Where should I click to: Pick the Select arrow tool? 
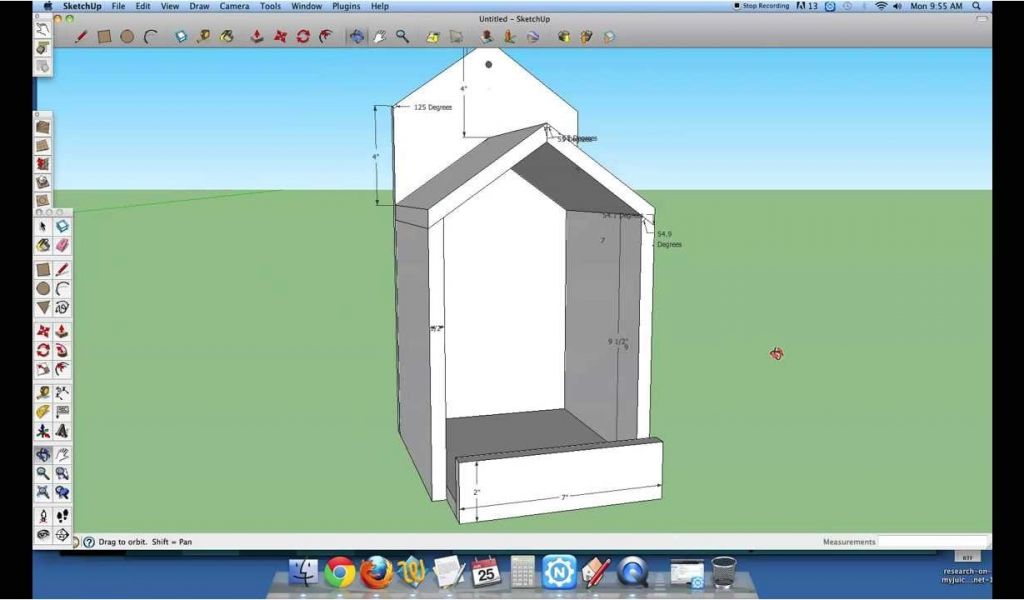pyautogui.click(x=43, y=227)
